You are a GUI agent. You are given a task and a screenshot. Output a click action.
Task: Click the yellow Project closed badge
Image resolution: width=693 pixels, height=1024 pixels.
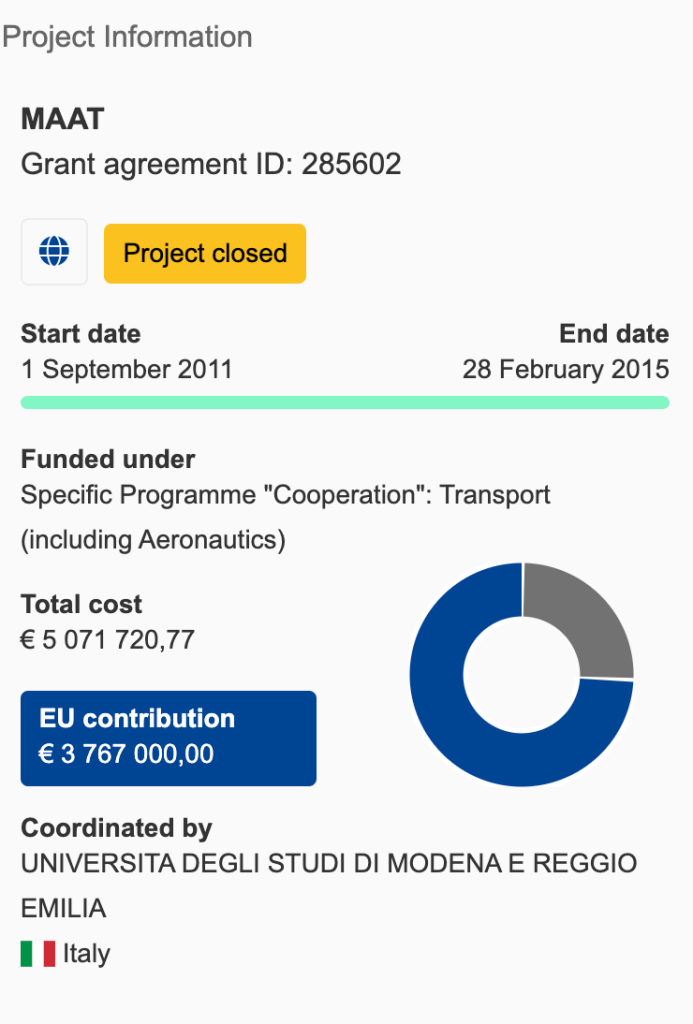(x=205, y=253)
